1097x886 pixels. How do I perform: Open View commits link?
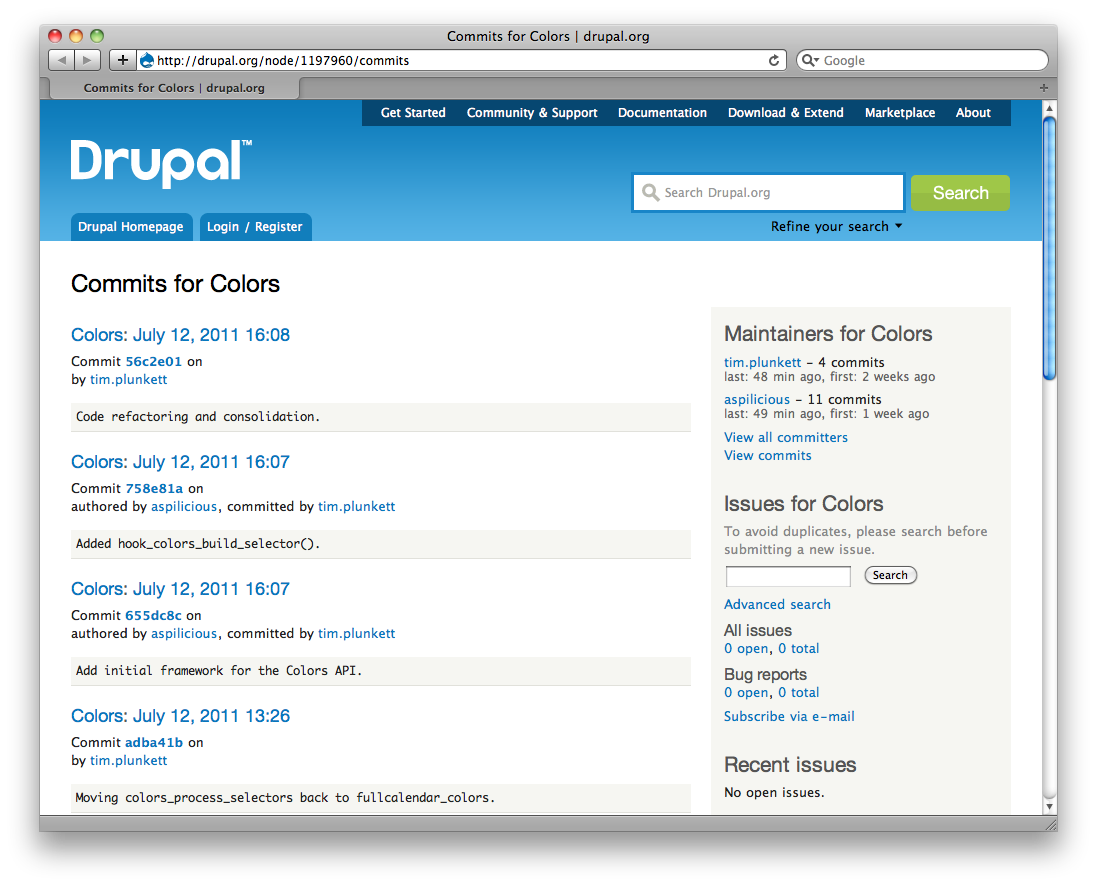767,456
